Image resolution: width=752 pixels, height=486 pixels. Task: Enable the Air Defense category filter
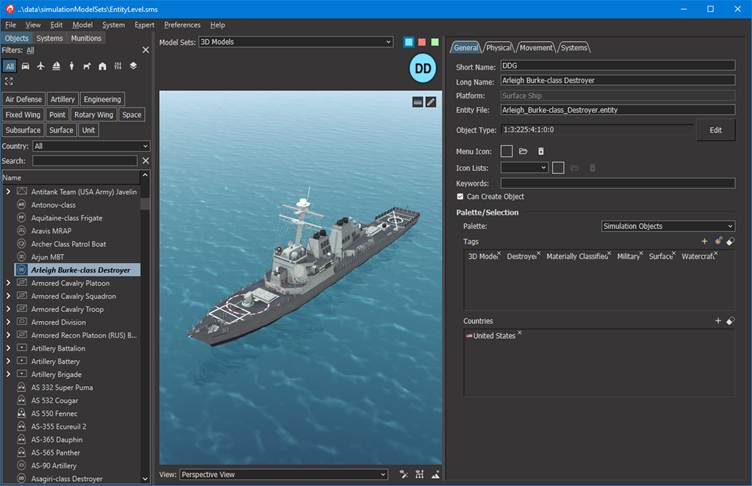point(23,100)
